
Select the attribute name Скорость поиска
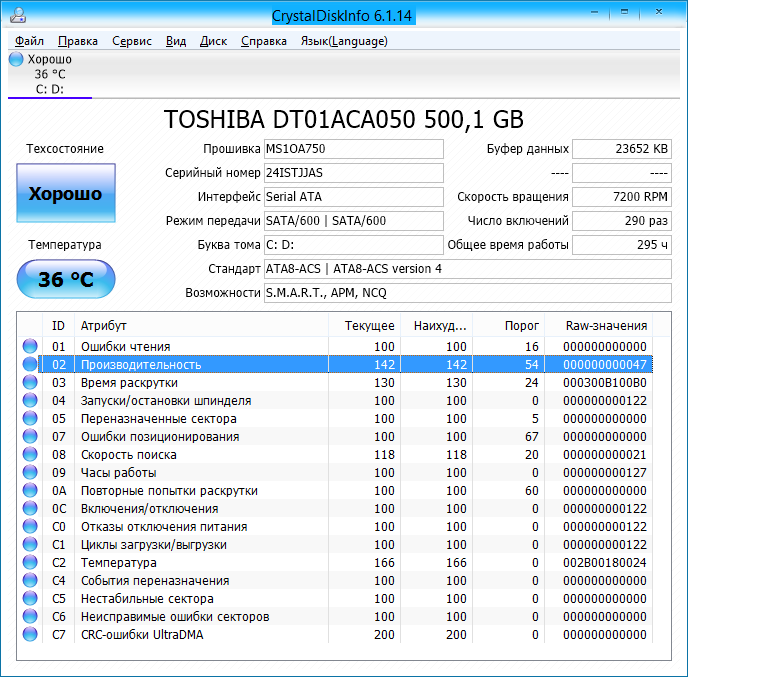coord(129,455)
